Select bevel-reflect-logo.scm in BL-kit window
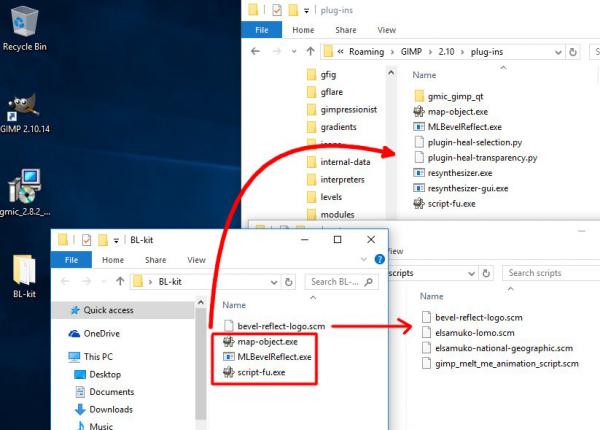This screenshot has height=430, width=600. click(x=274, y=326)
